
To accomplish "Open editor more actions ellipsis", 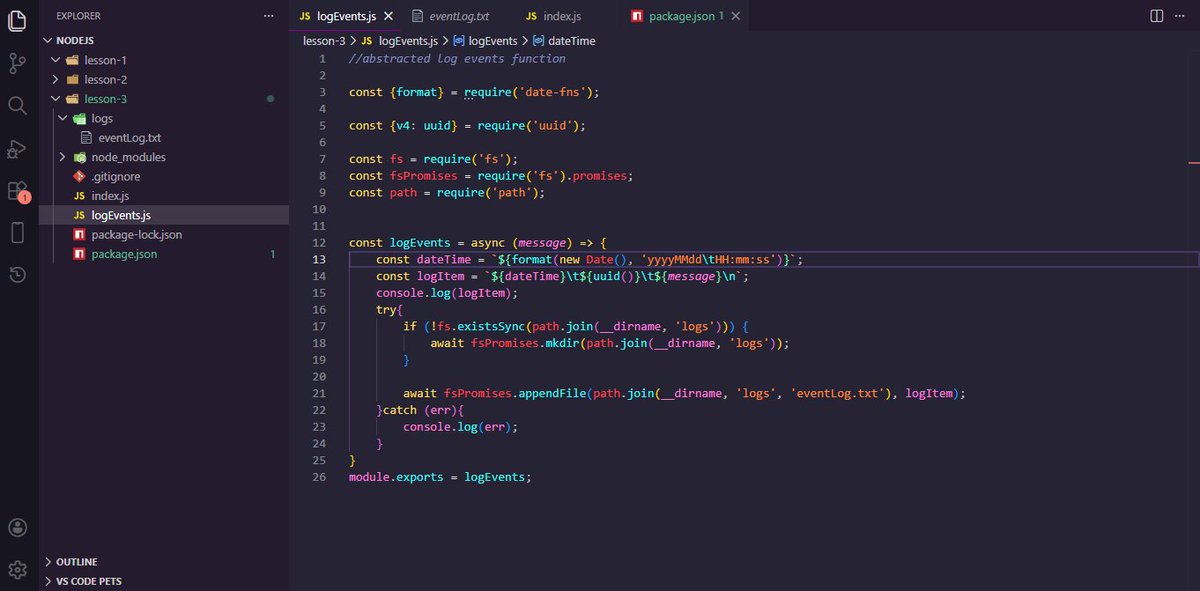I will (1182, 16).
